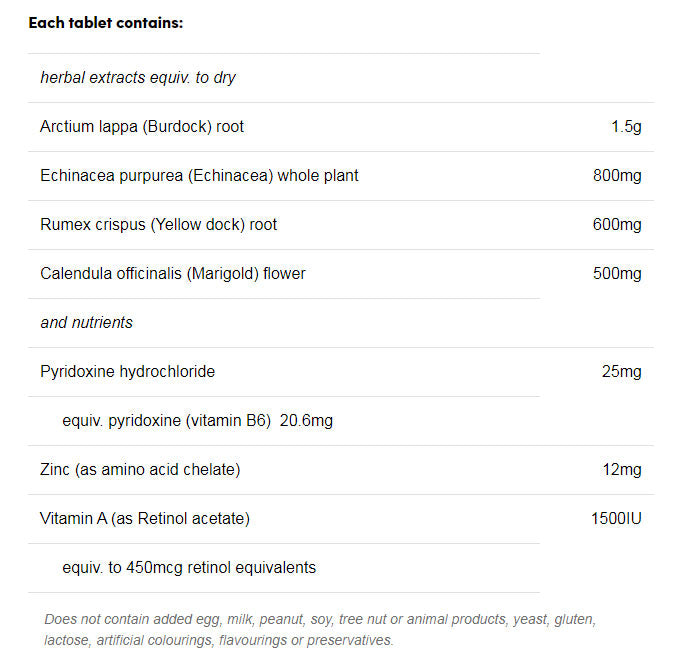The width and height of the screenshot is (688, 667).
Task: Click the 1.5g amount value
Action: [x=626, y=126]
